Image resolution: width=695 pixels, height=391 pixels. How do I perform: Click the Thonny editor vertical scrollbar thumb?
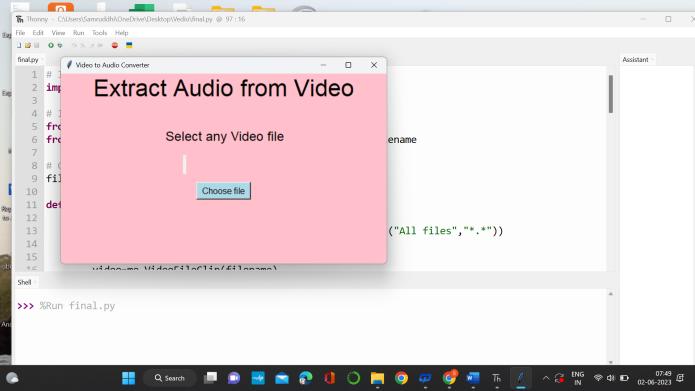click(611, 94)
